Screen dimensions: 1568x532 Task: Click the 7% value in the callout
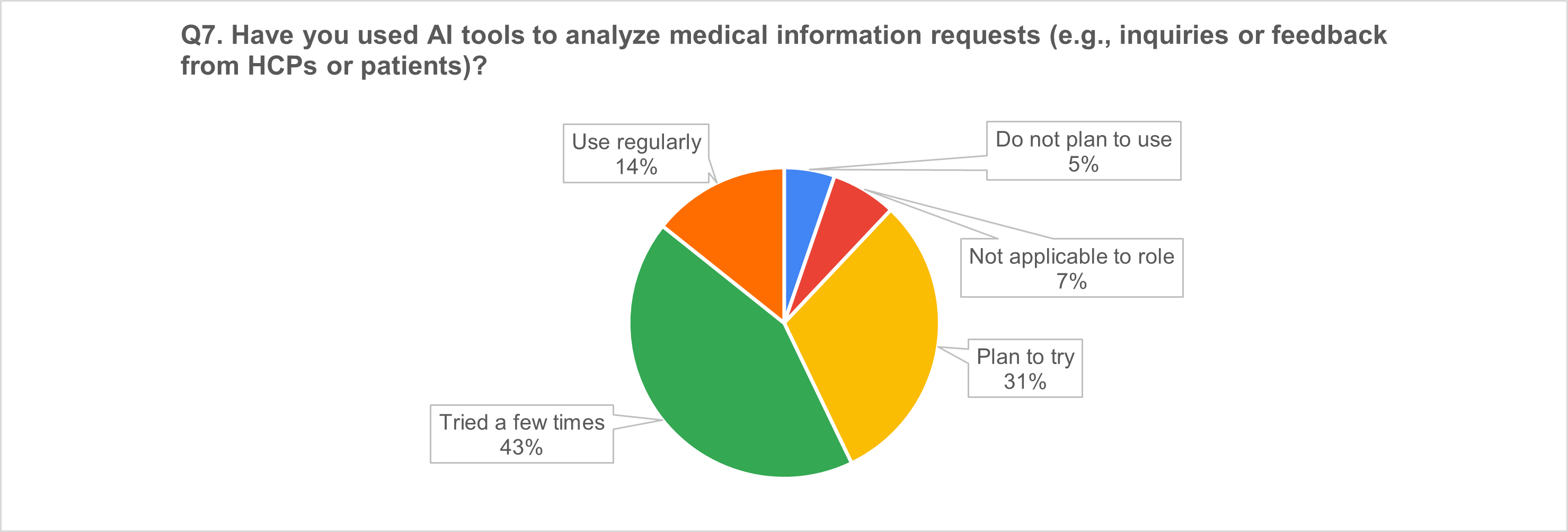click(1071, 281)
